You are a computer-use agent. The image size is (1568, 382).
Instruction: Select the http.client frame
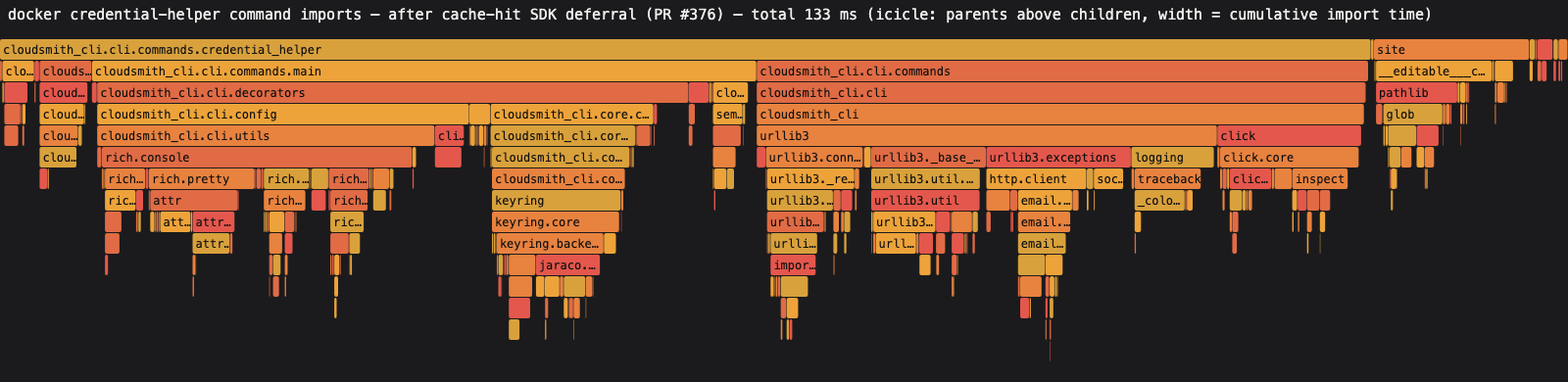point(1036,179)
